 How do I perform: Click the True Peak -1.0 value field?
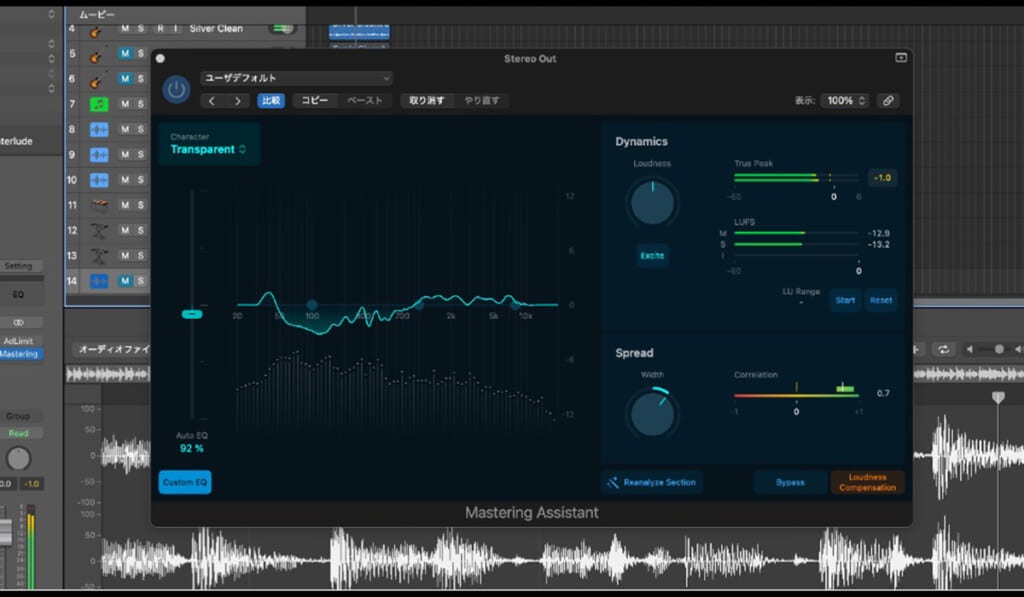click(x=882, y=178)
